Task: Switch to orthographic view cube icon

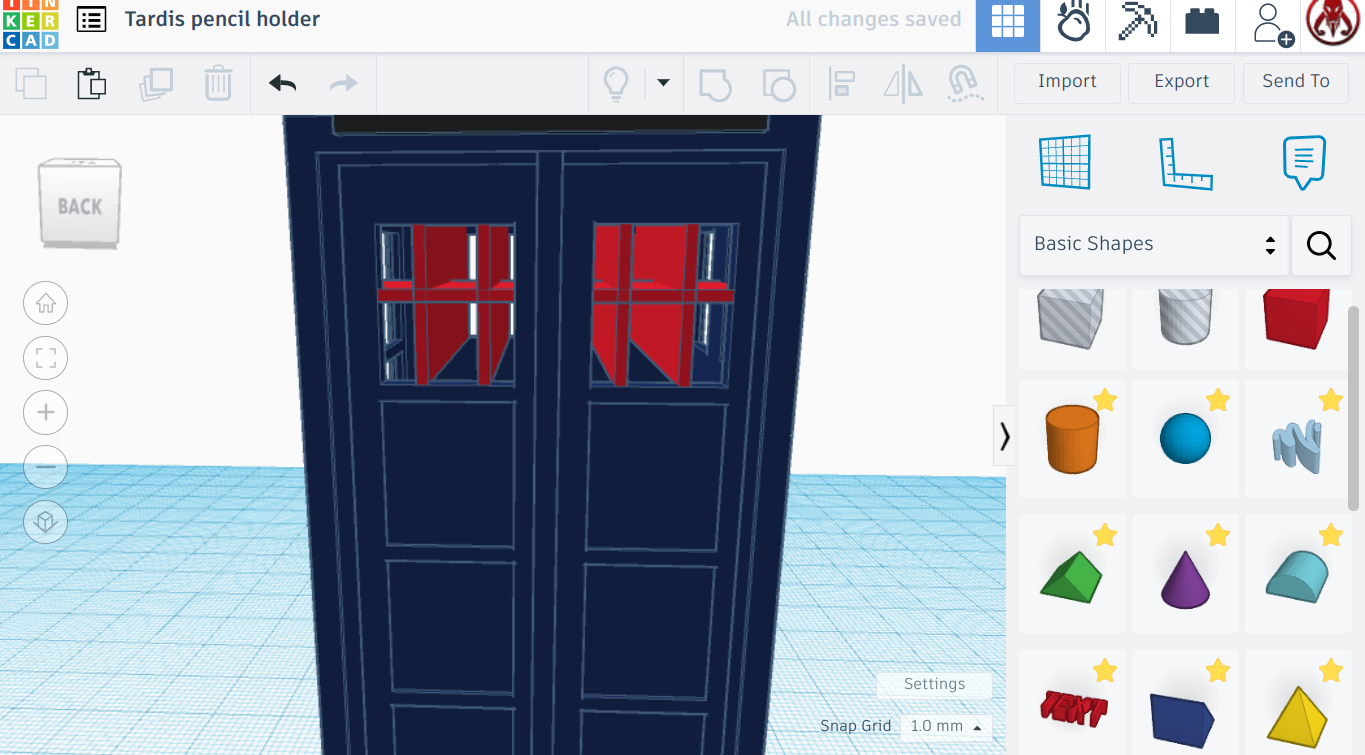Action: coord(45,521)
